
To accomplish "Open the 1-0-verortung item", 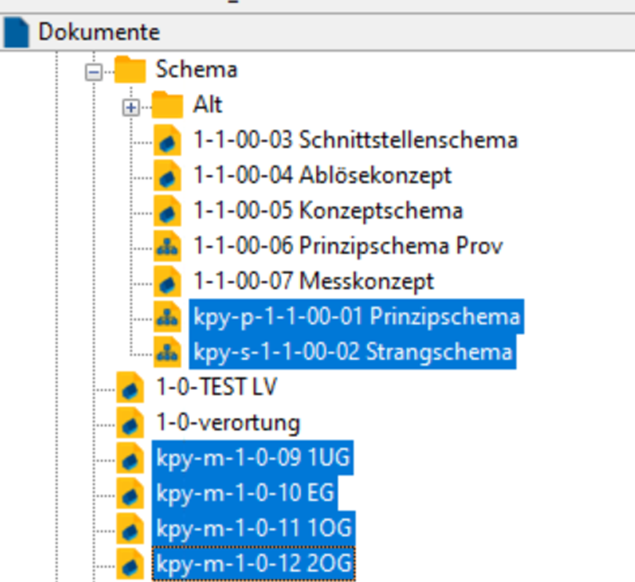I will [228, 423].
